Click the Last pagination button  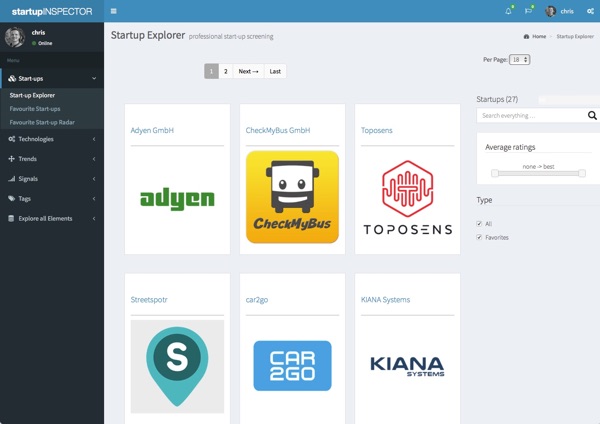(275, 71)
